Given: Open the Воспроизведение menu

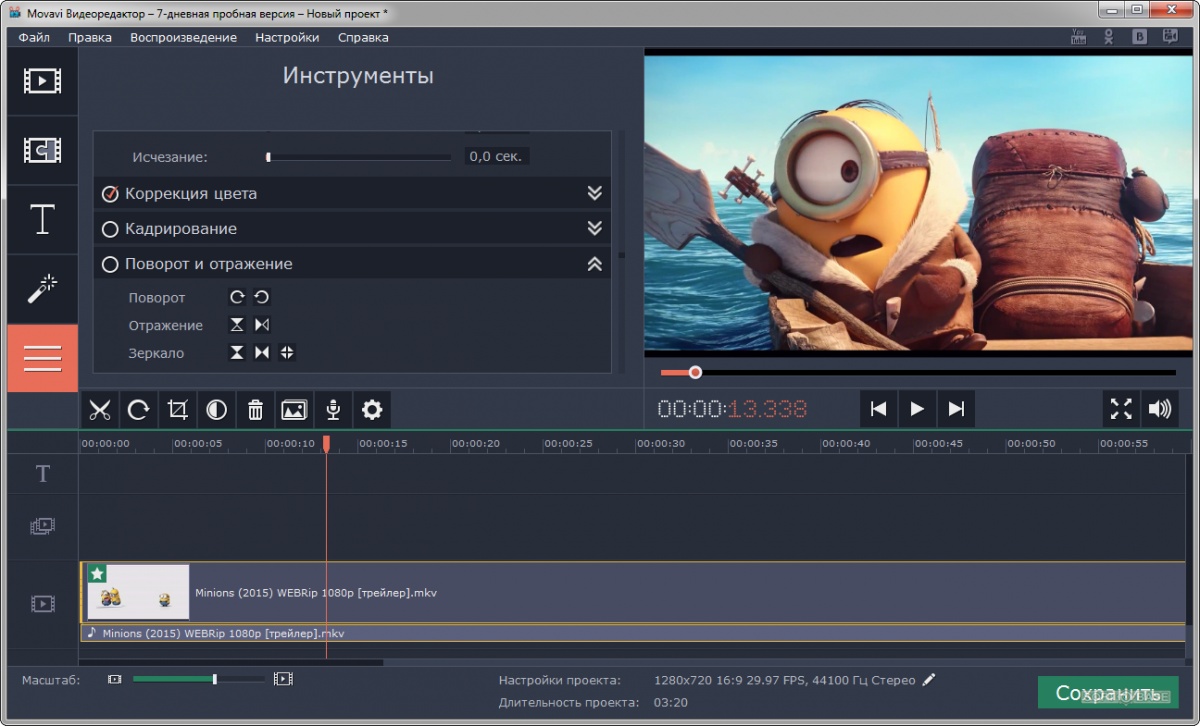Looking at the screenshot, I should tap(183, 37).
